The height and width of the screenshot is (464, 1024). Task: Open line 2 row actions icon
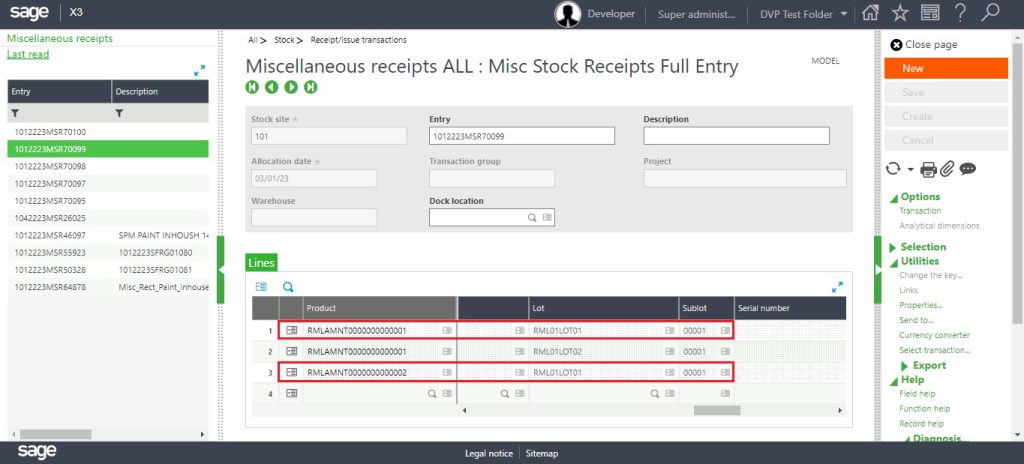click(292, 352)
